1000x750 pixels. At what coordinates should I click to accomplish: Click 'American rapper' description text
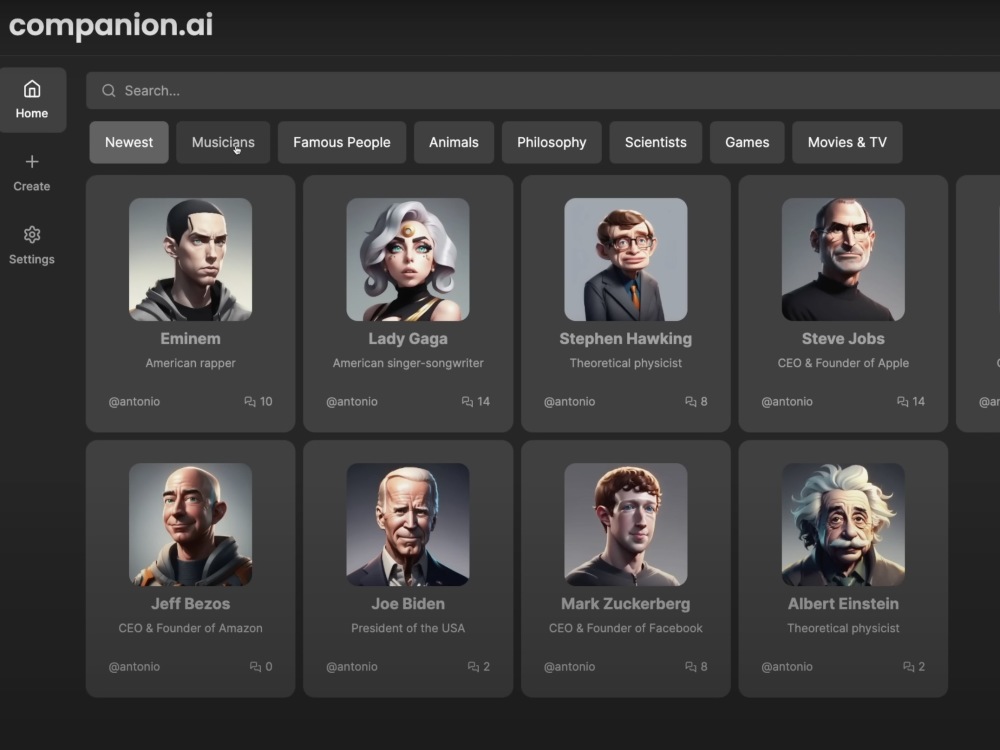pyautogui.click(x=191, y=363)
